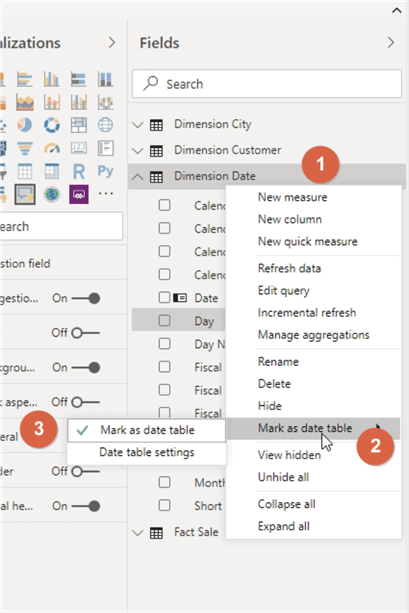Check the Date field checkbox
This screenshot has height=613, width=409.
click(165, 298)
